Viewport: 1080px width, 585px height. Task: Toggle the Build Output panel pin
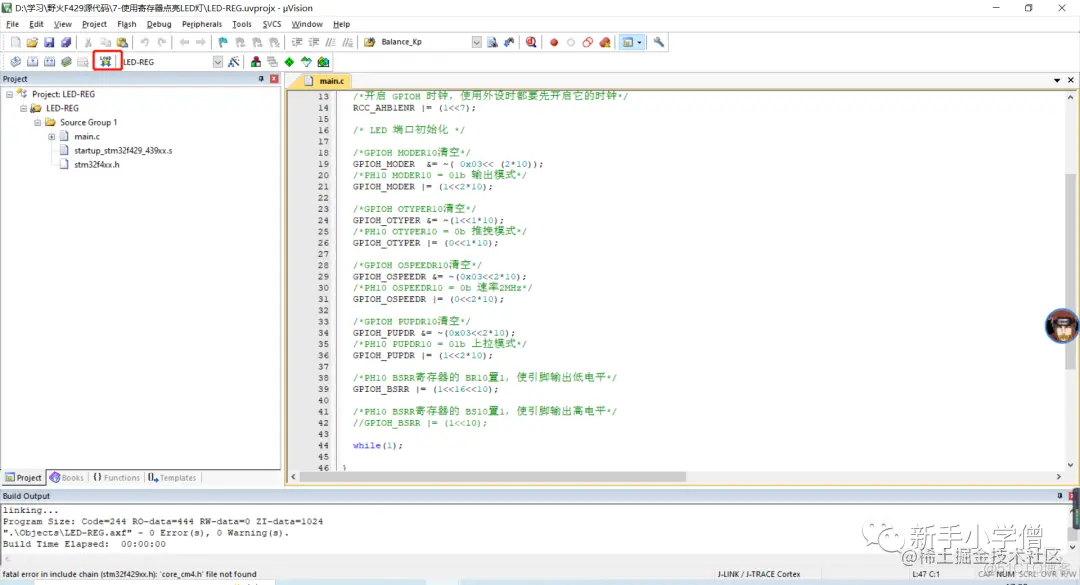(x=1059, y=495)
